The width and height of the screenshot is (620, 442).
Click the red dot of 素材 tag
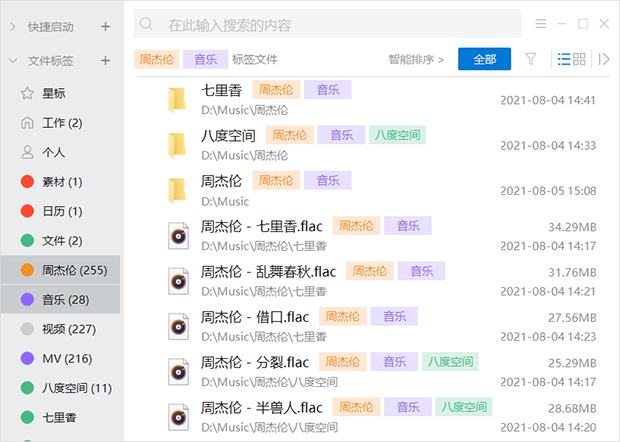(27, 182)
